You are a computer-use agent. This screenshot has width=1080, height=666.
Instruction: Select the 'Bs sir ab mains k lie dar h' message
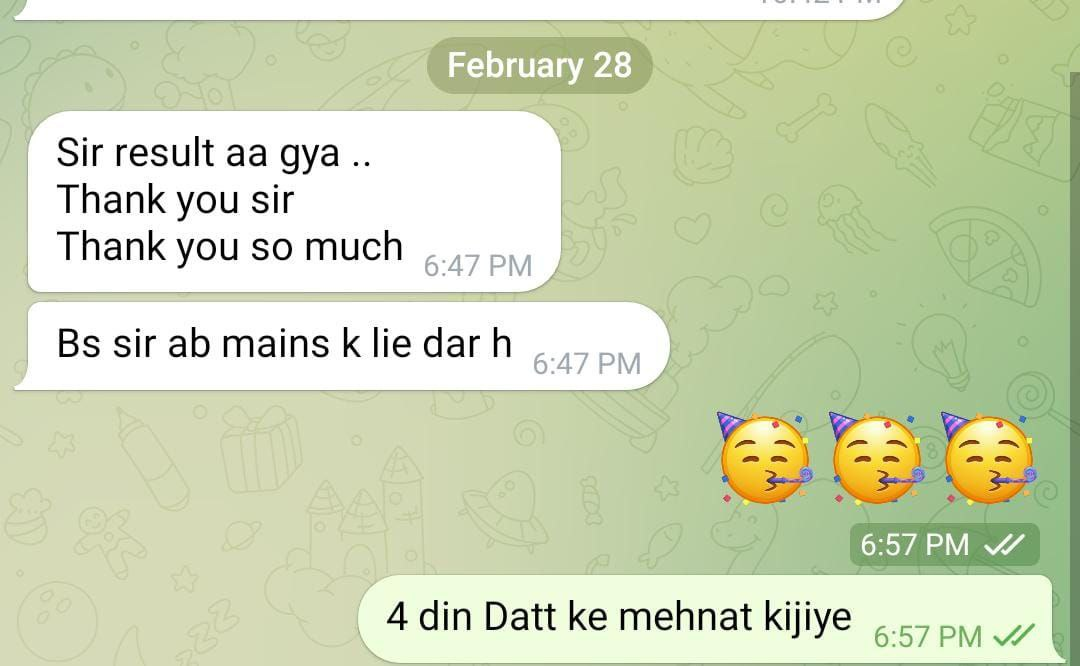[342, 346]
